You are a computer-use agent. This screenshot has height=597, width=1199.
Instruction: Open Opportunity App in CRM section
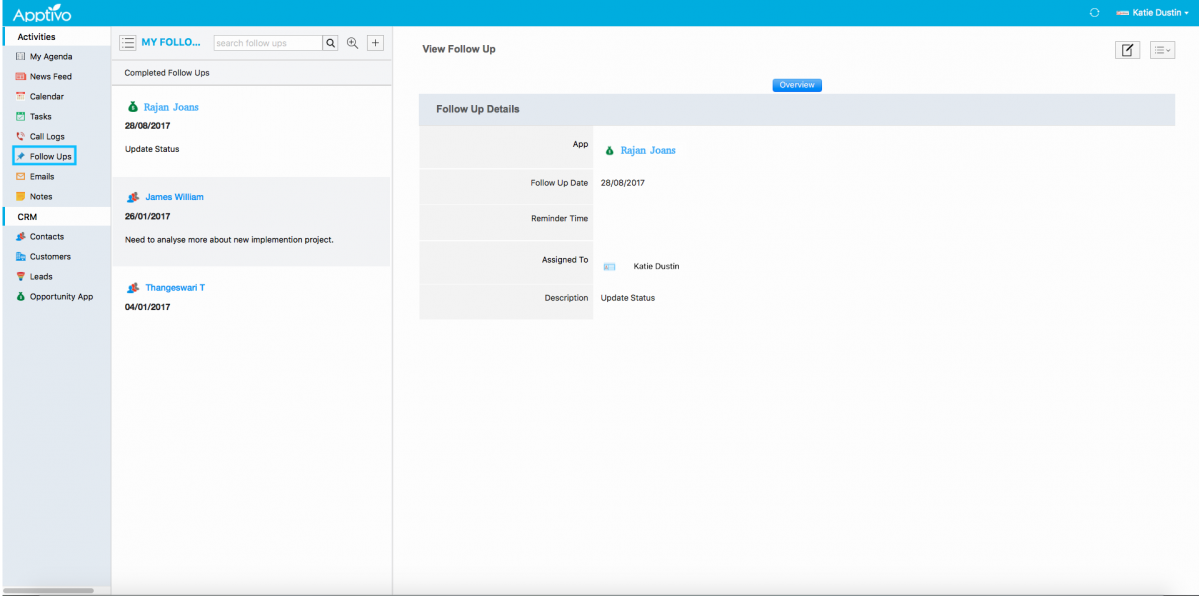point(60,297)
